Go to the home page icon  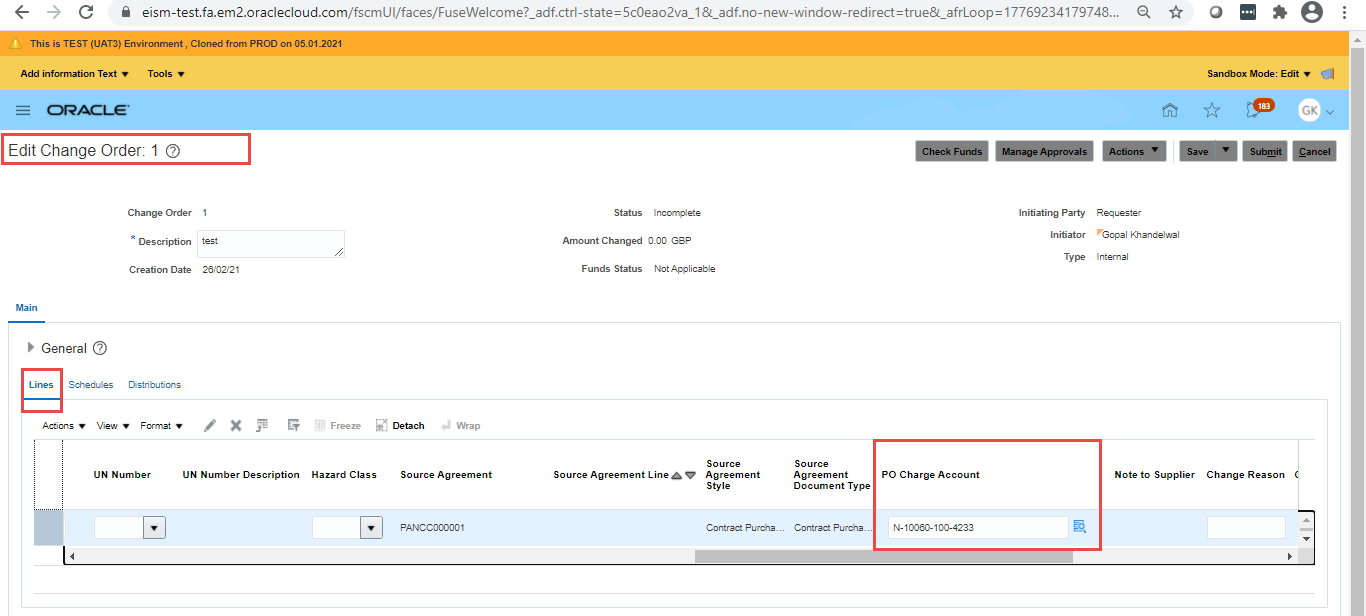coord(1170,110)
